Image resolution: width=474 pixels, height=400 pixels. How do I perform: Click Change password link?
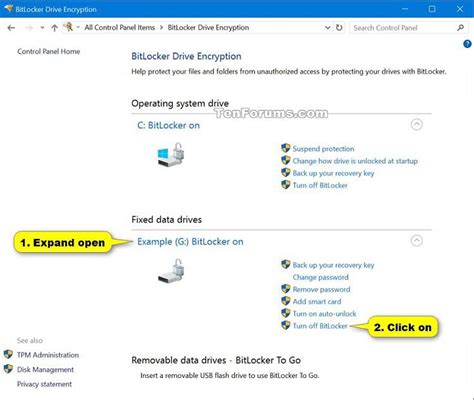tap(321, 277)
